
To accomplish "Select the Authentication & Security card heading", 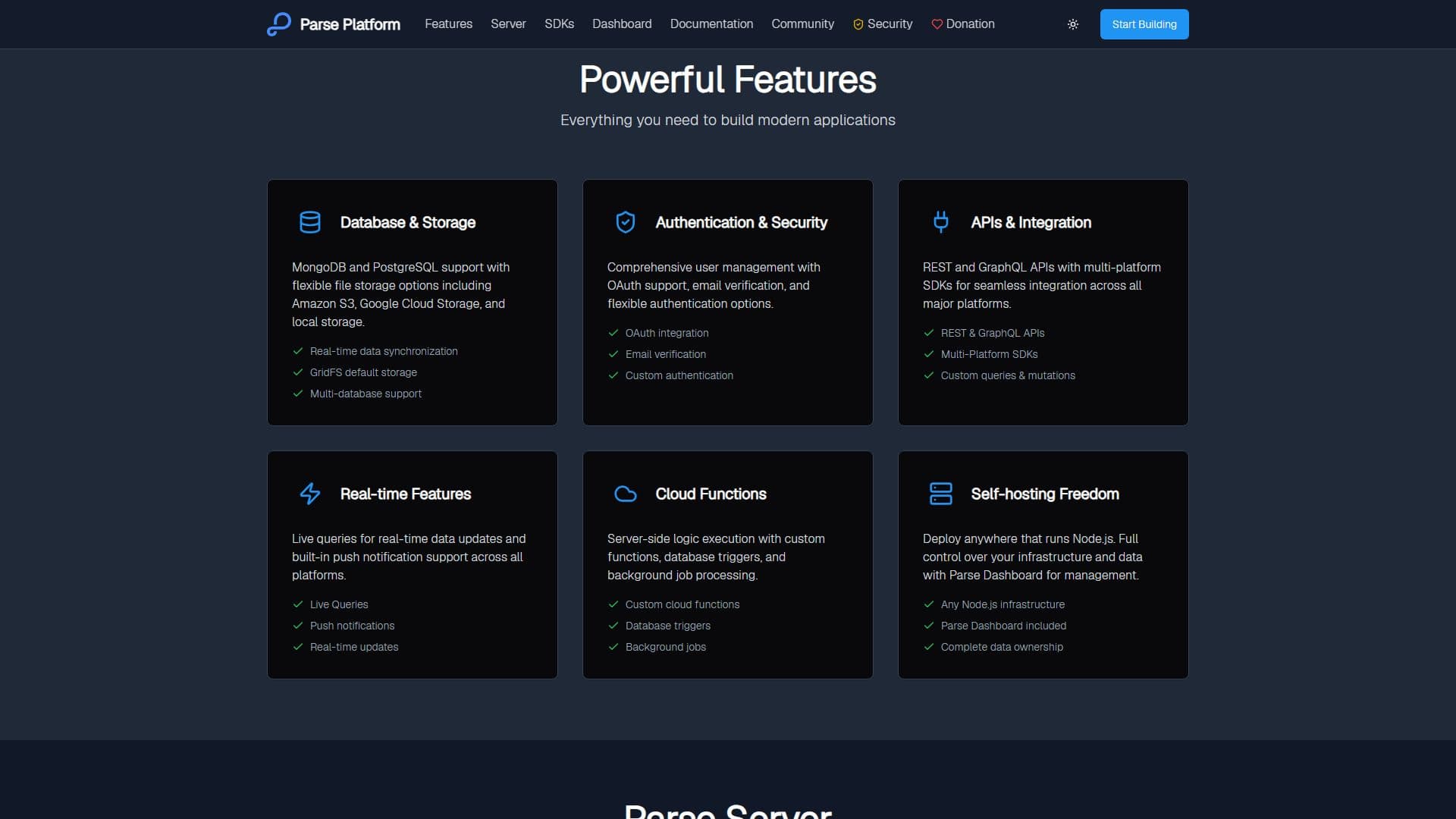I will (x=741, y=222).
